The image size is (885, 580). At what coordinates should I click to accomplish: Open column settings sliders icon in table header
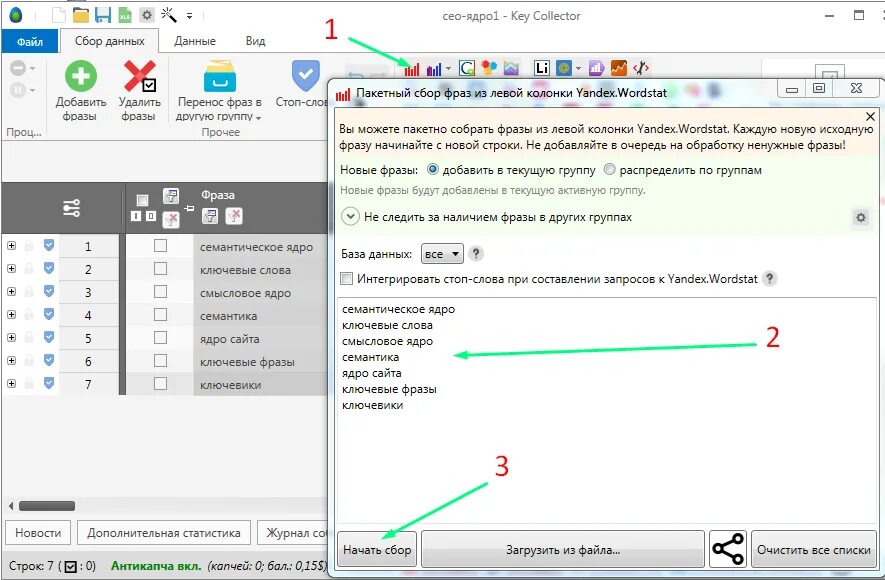click(x=71, y=208)
